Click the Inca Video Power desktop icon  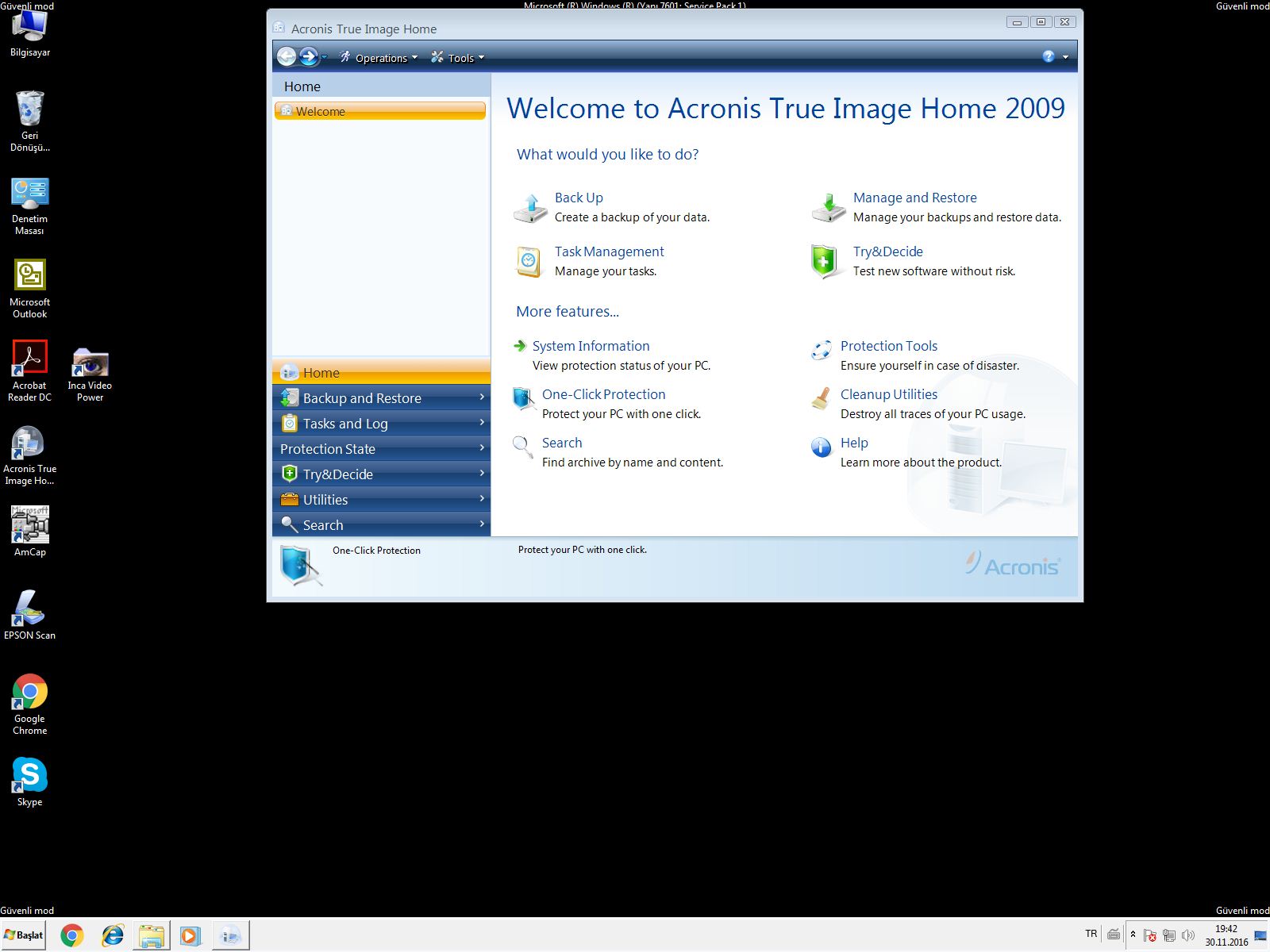pyautogui.click(x=90, y=374)
